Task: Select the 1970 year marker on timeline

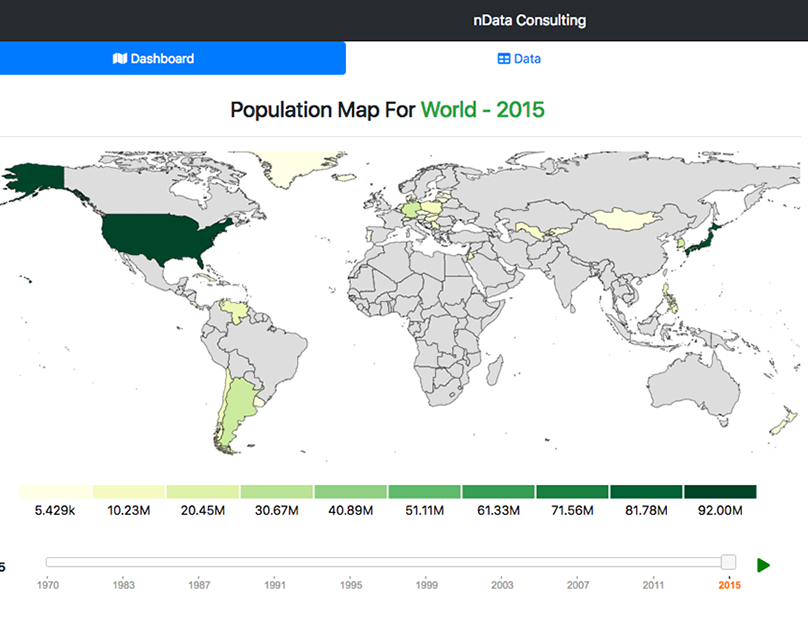Action: point(49,585)
